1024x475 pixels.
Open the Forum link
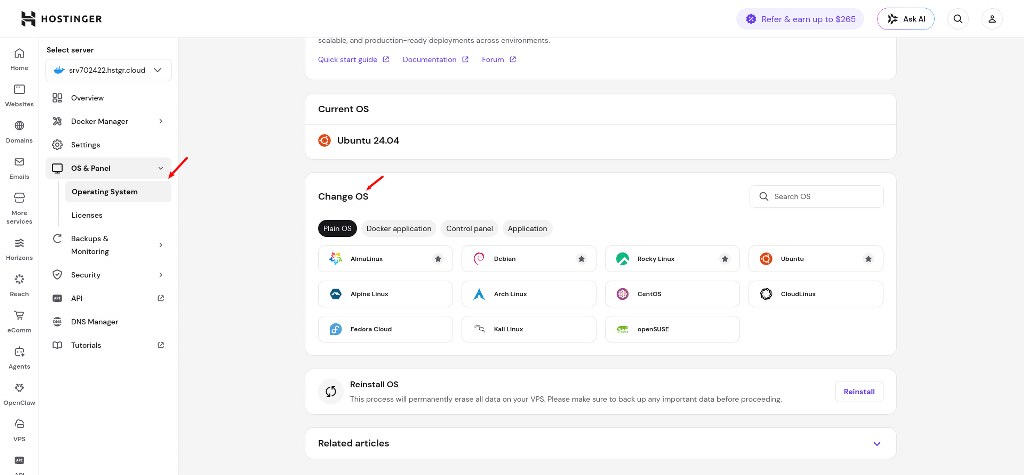[x=499, y=59]
